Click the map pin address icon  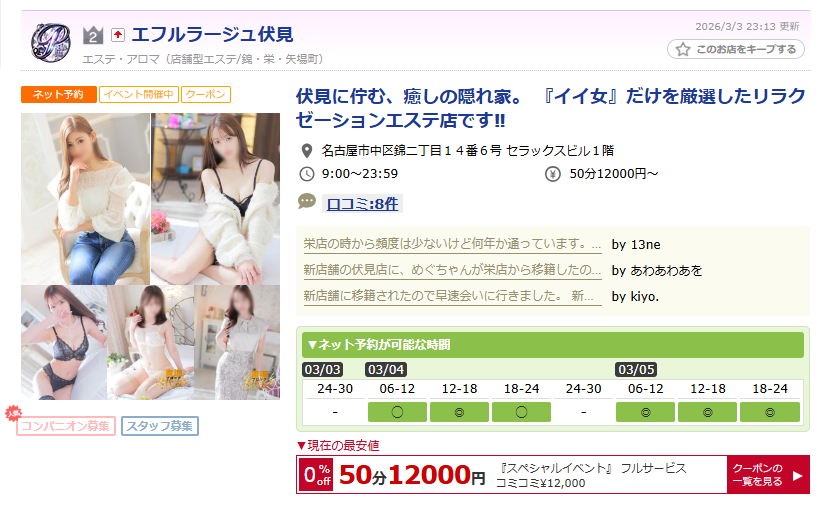[x=307, y=151]
